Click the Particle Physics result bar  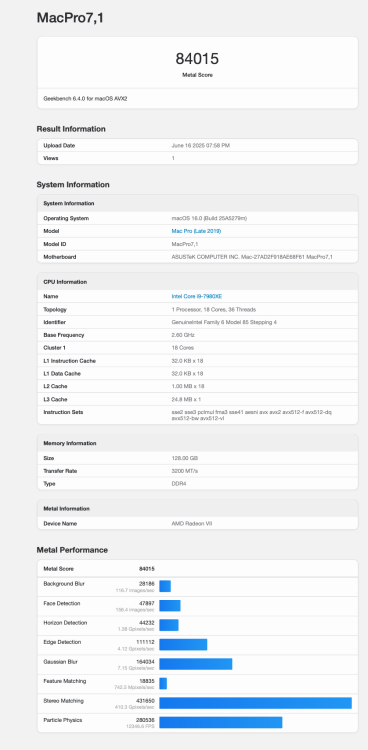tap(221, 722)
